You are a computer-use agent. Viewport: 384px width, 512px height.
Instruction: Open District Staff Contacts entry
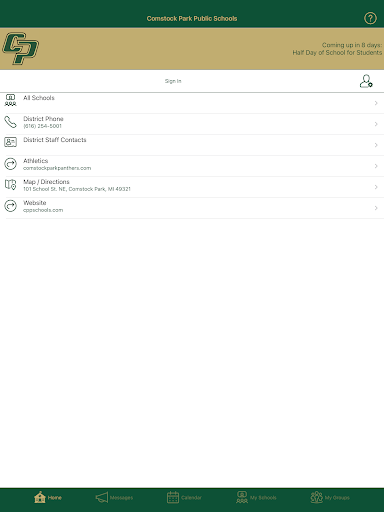tap(55, 140)
